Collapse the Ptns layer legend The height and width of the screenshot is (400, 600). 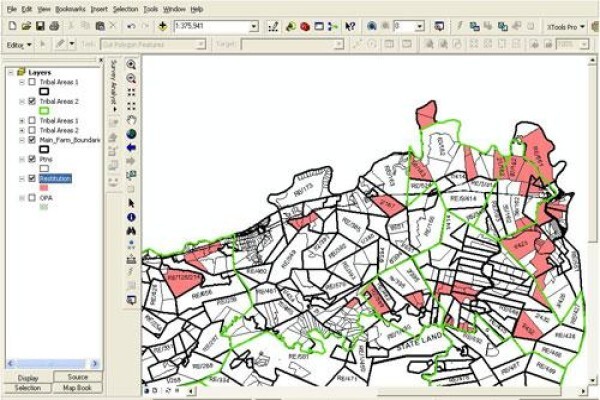click(x=22, y=159)
